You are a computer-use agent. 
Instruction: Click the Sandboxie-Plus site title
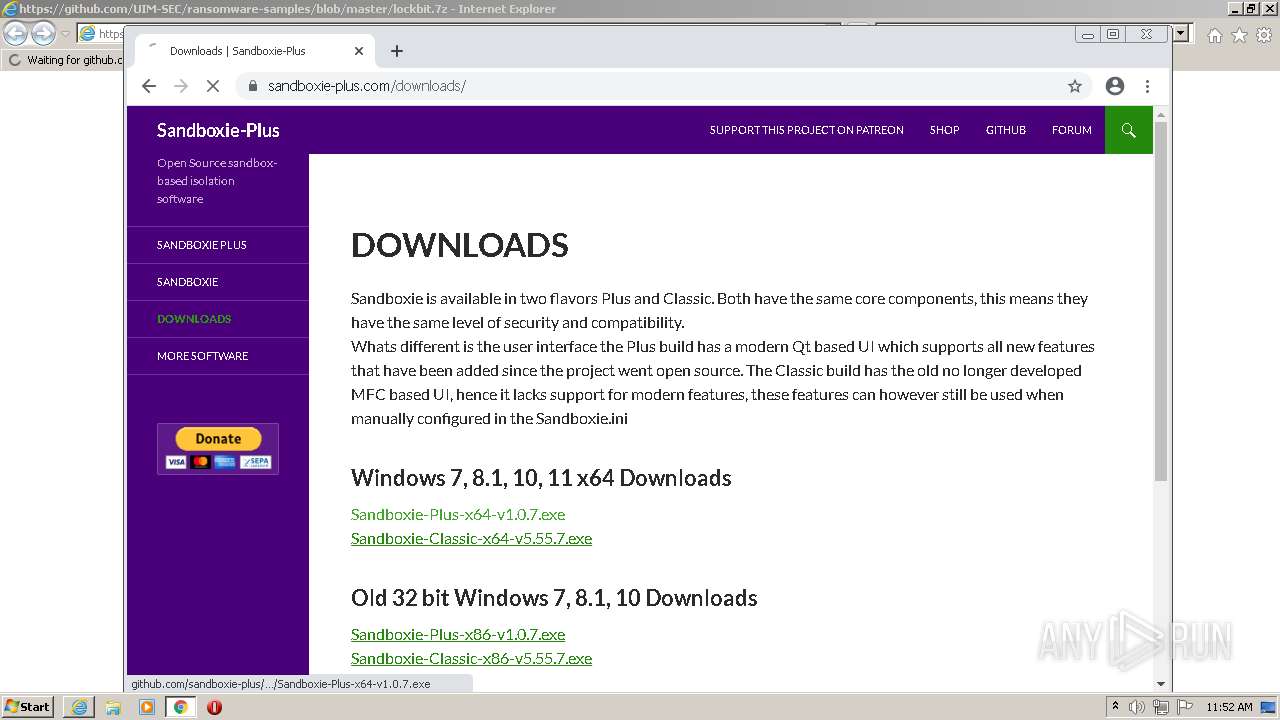pos(218,130)
